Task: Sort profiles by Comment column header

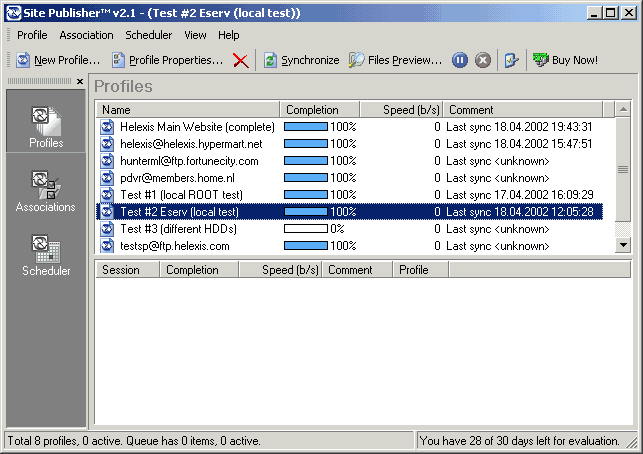Action: (x=523, y=110)
